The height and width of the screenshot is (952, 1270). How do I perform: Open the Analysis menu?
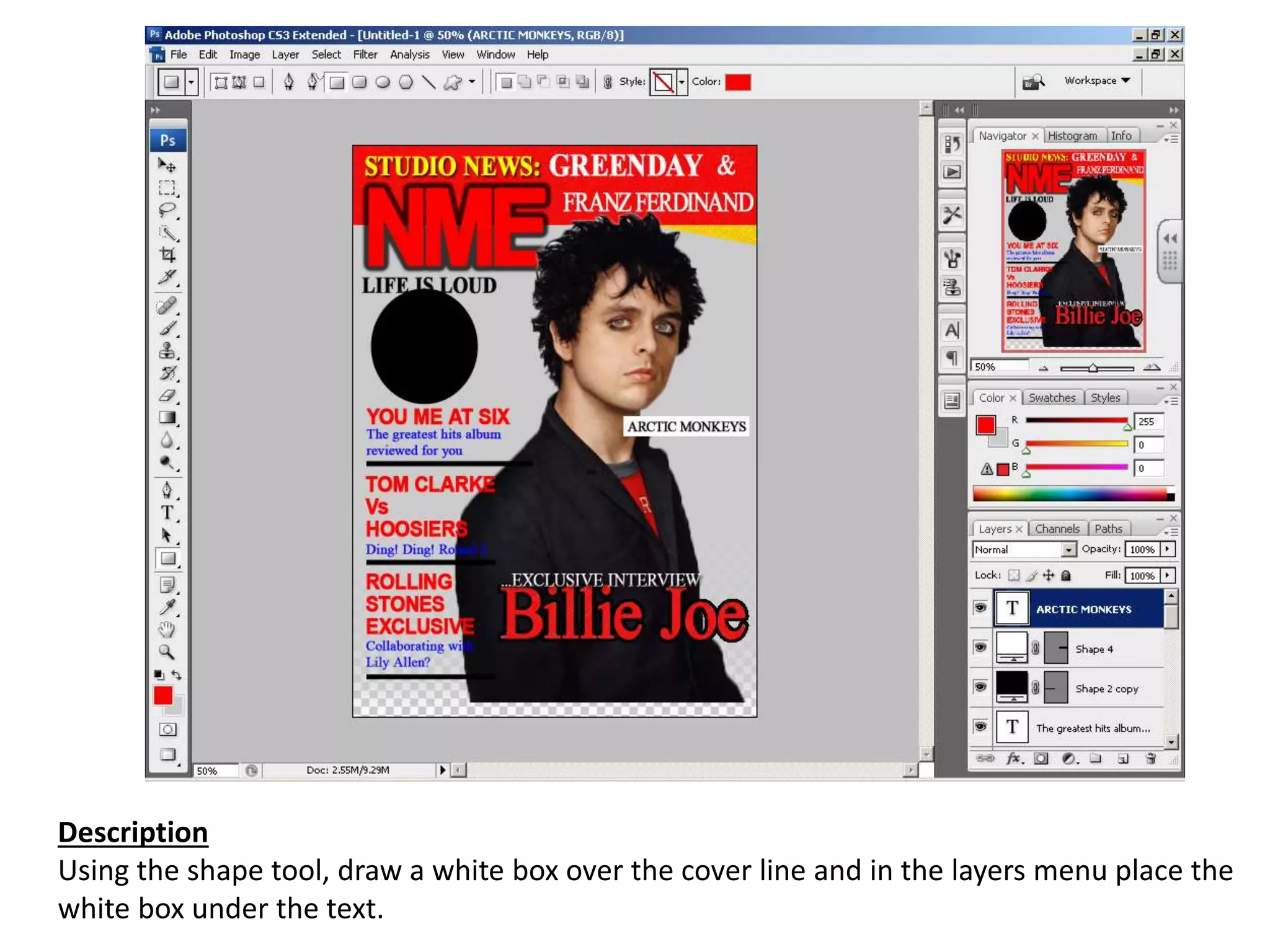tap(409, 55)
